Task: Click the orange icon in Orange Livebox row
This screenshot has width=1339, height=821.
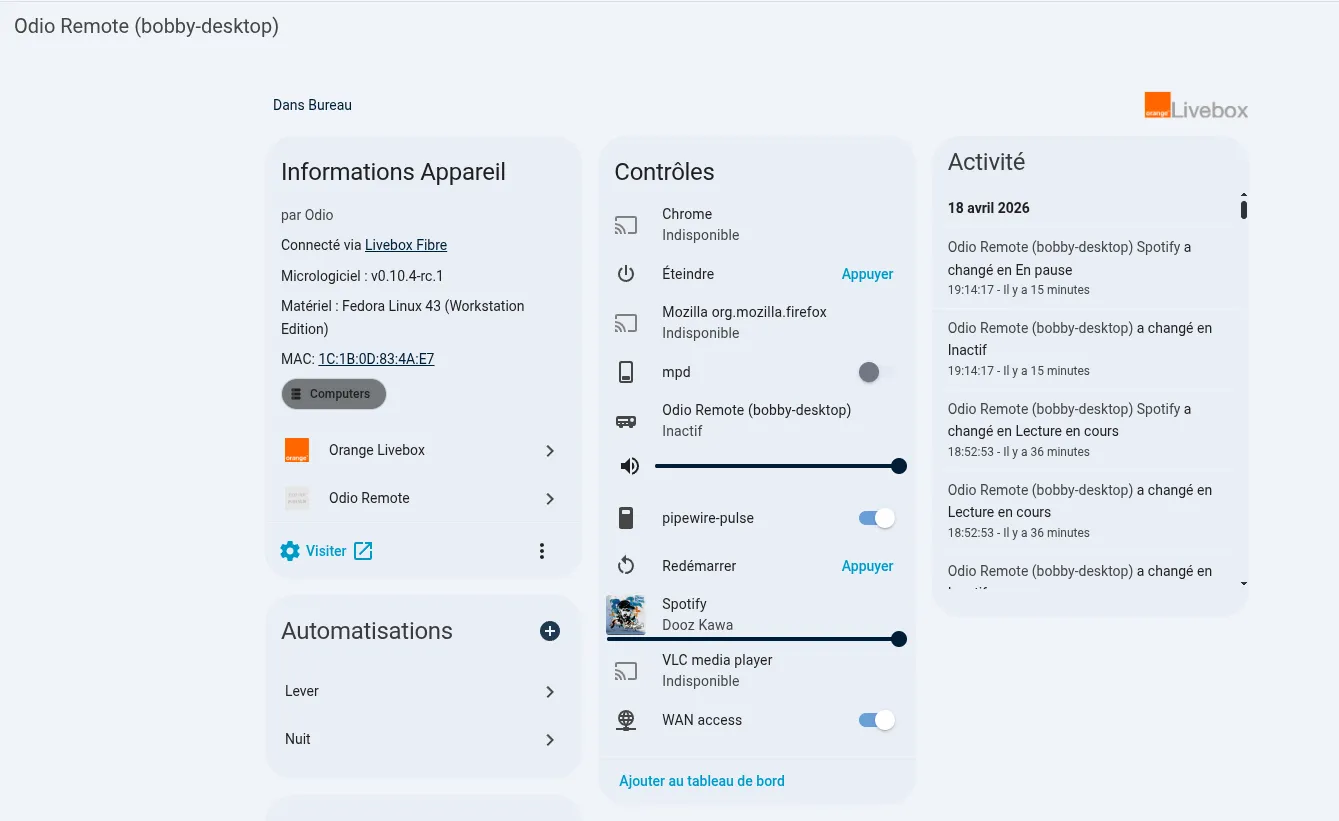Action: tap(297, 450)
